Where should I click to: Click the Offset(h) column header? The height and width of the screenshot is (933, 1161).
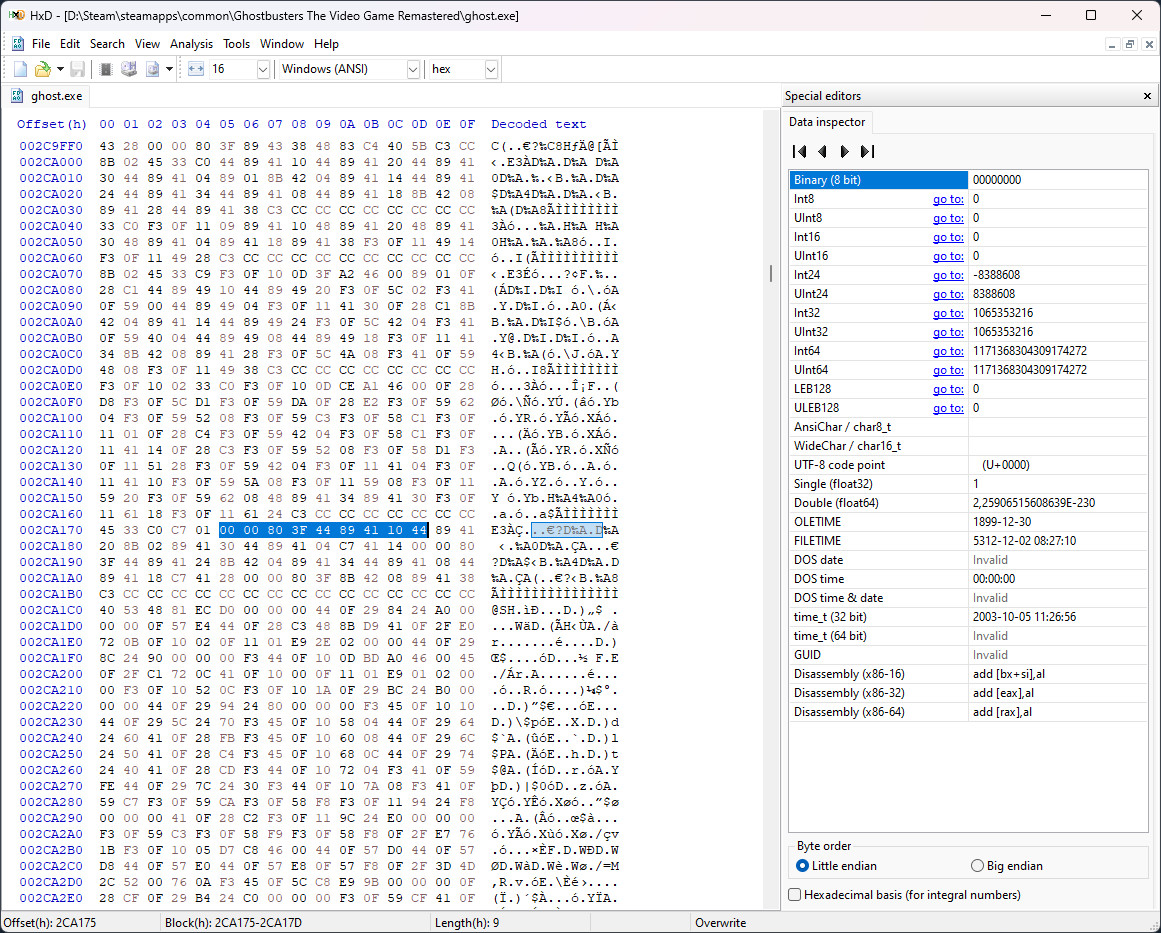click(52, 124)
